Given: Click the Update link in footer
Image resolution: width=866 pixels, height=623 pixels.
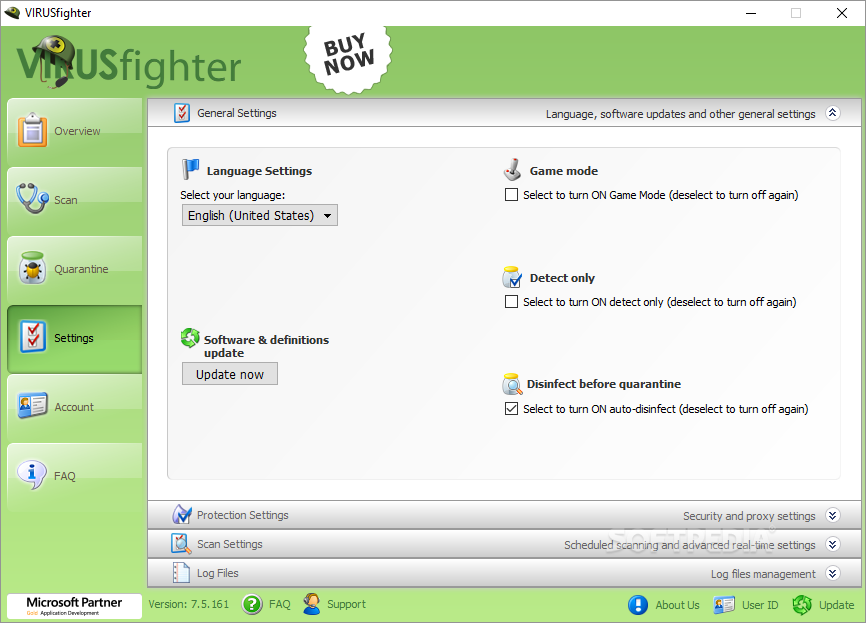Looking at the screenshot, I should (836, 605).
